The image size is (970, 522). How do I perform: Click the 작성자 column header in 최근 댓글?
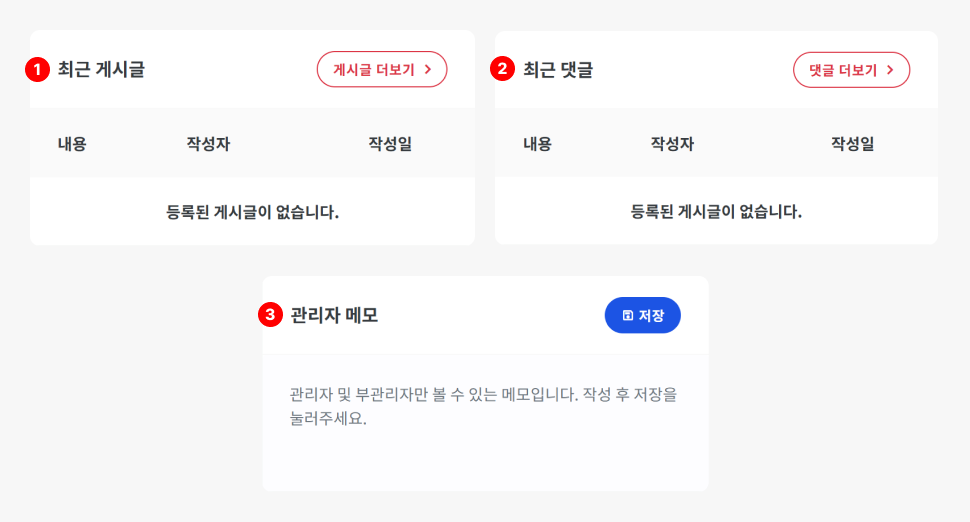point(672,144)
